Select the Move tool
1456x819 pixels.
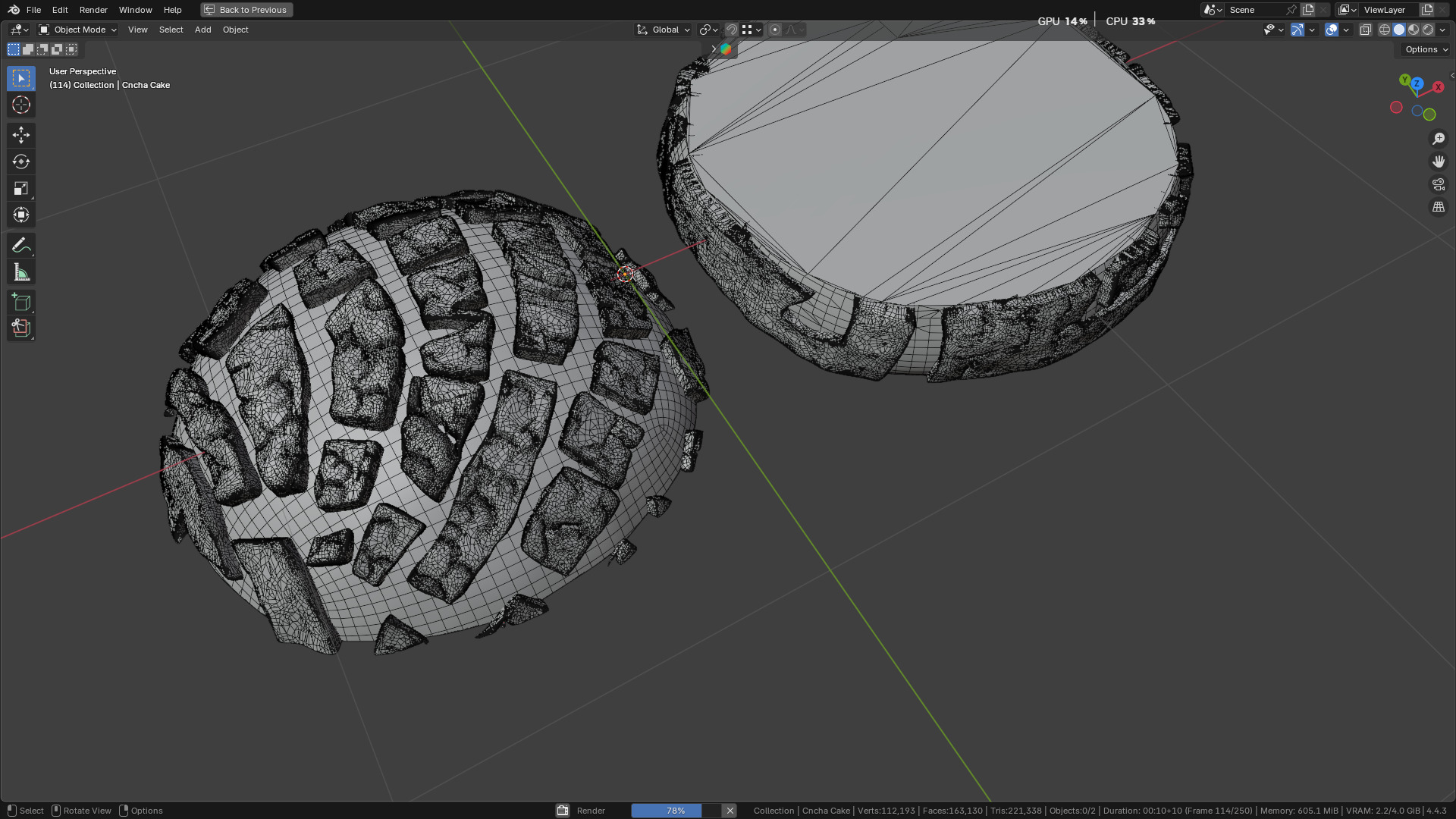click(21, 135)
